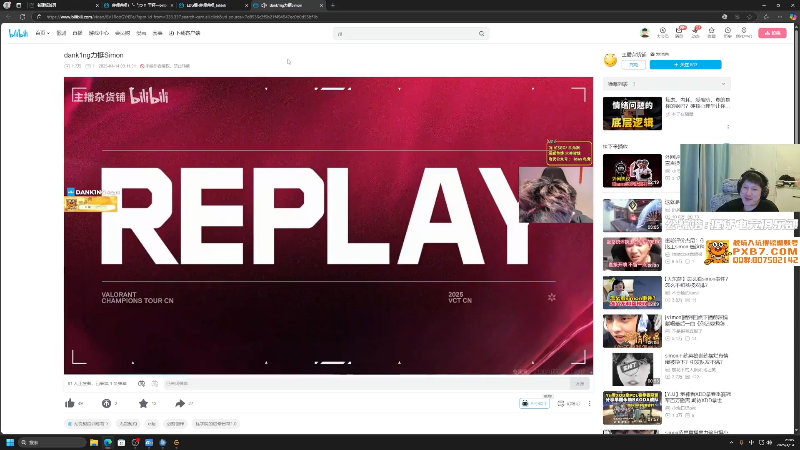This screenshot has width=800, height=450.
Task: Click the danmaku send button
Action: [x=580, y=384]
